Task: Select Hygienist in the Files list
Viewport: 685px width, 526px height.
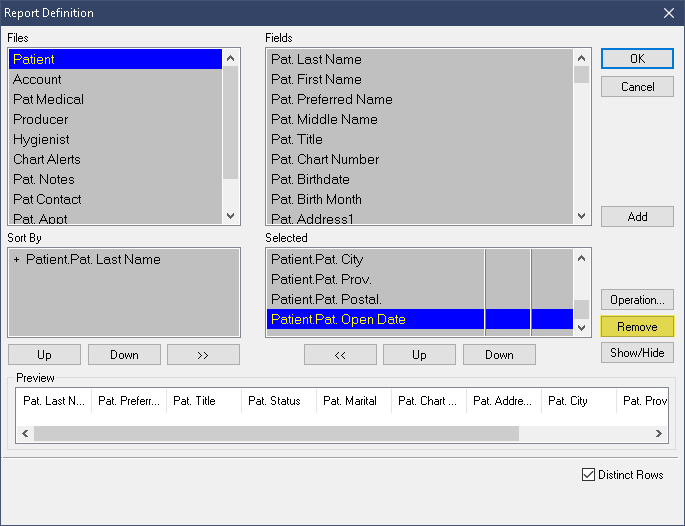Action: [x=41, y=139]
